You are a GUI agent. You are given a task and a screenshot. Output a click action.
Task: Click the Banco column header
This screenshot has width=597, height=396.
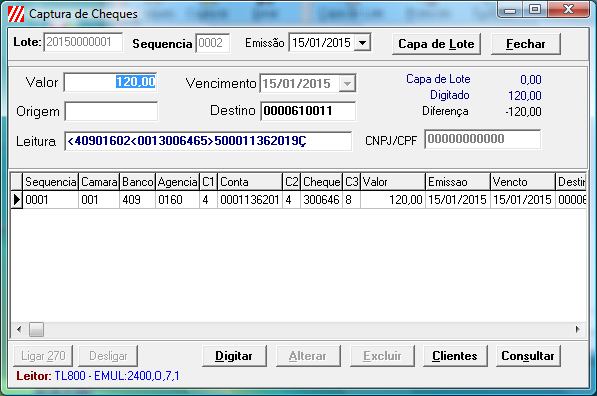click(x=137, y=182)
